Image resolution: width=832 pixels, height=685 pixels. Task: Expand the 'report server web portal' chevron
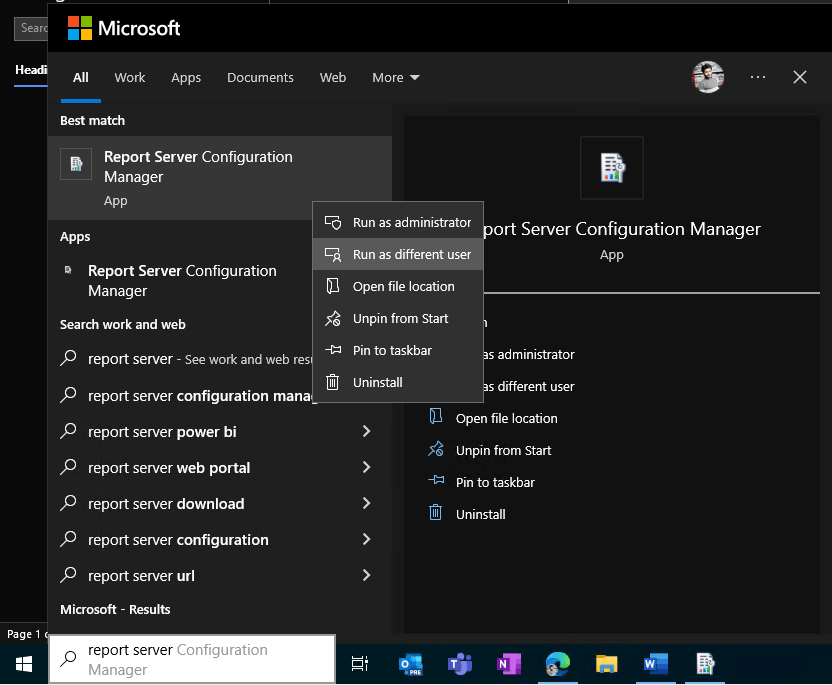pyautogui.click(x=366, y=467)
